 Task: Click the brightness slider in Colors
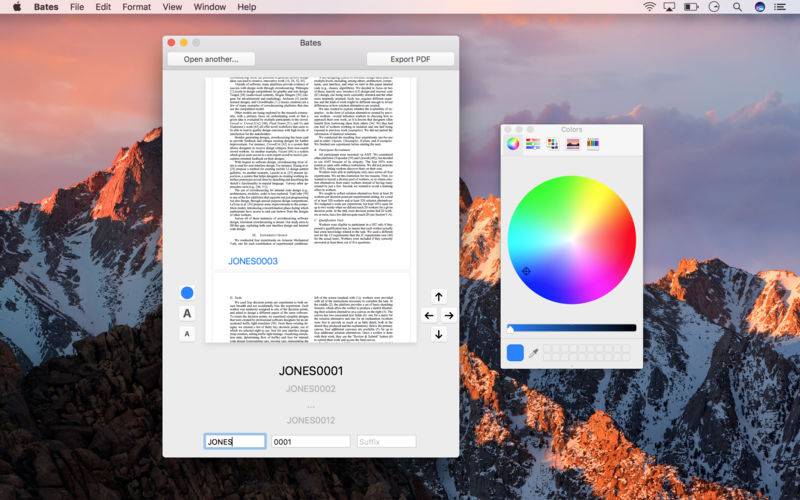[571, 328]
